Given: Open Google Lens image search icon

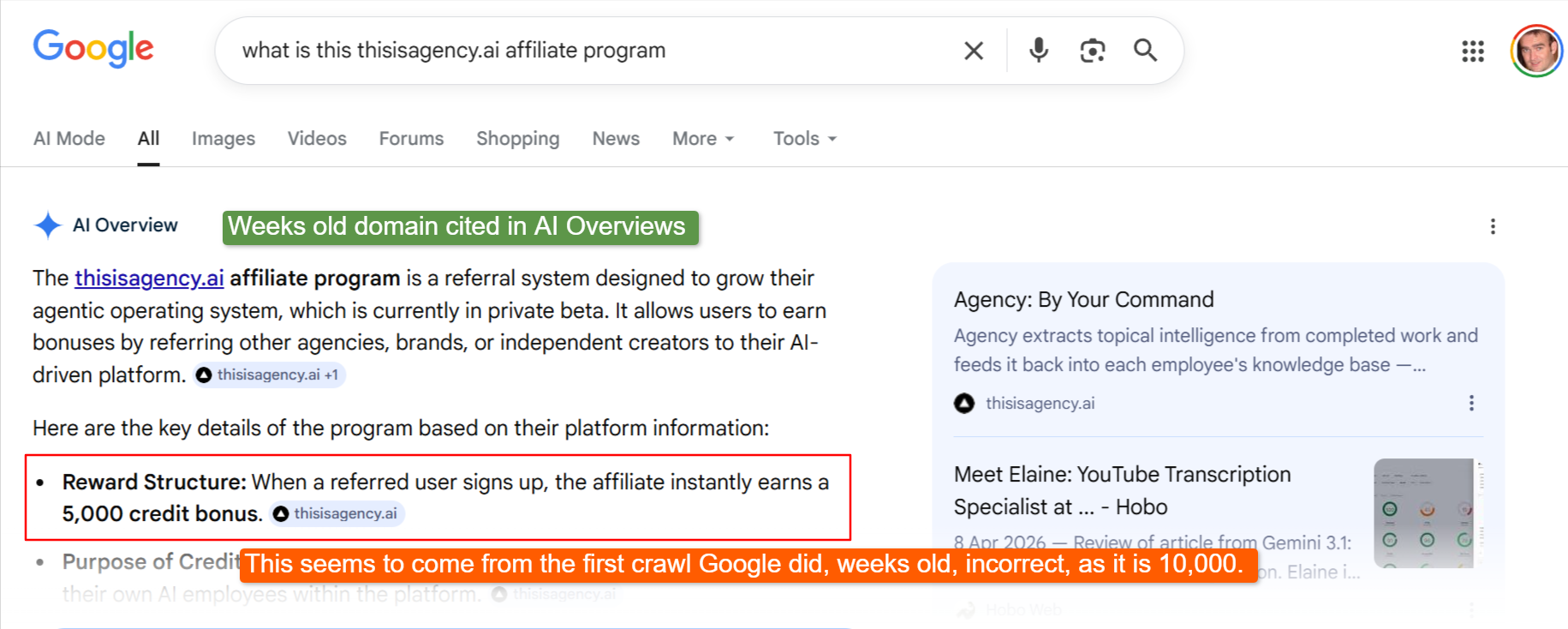Looking at the screenshot, I should [1092, 51].
